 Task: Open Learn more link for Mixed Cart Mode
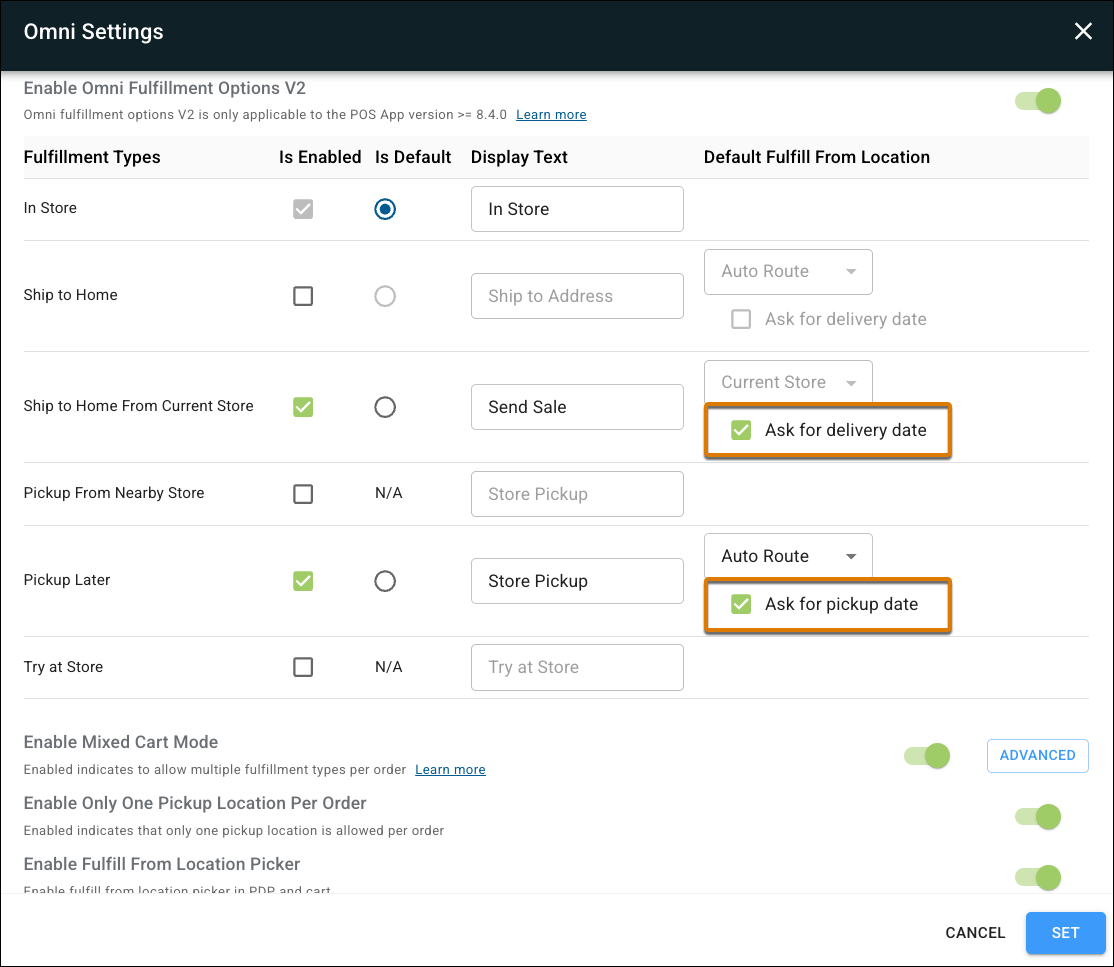450,769
